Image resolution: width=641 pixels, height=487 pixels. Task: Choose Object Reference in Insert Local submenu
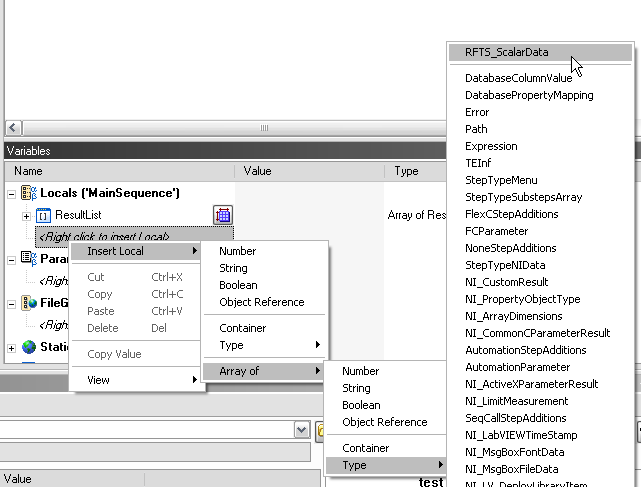[262, 302]
